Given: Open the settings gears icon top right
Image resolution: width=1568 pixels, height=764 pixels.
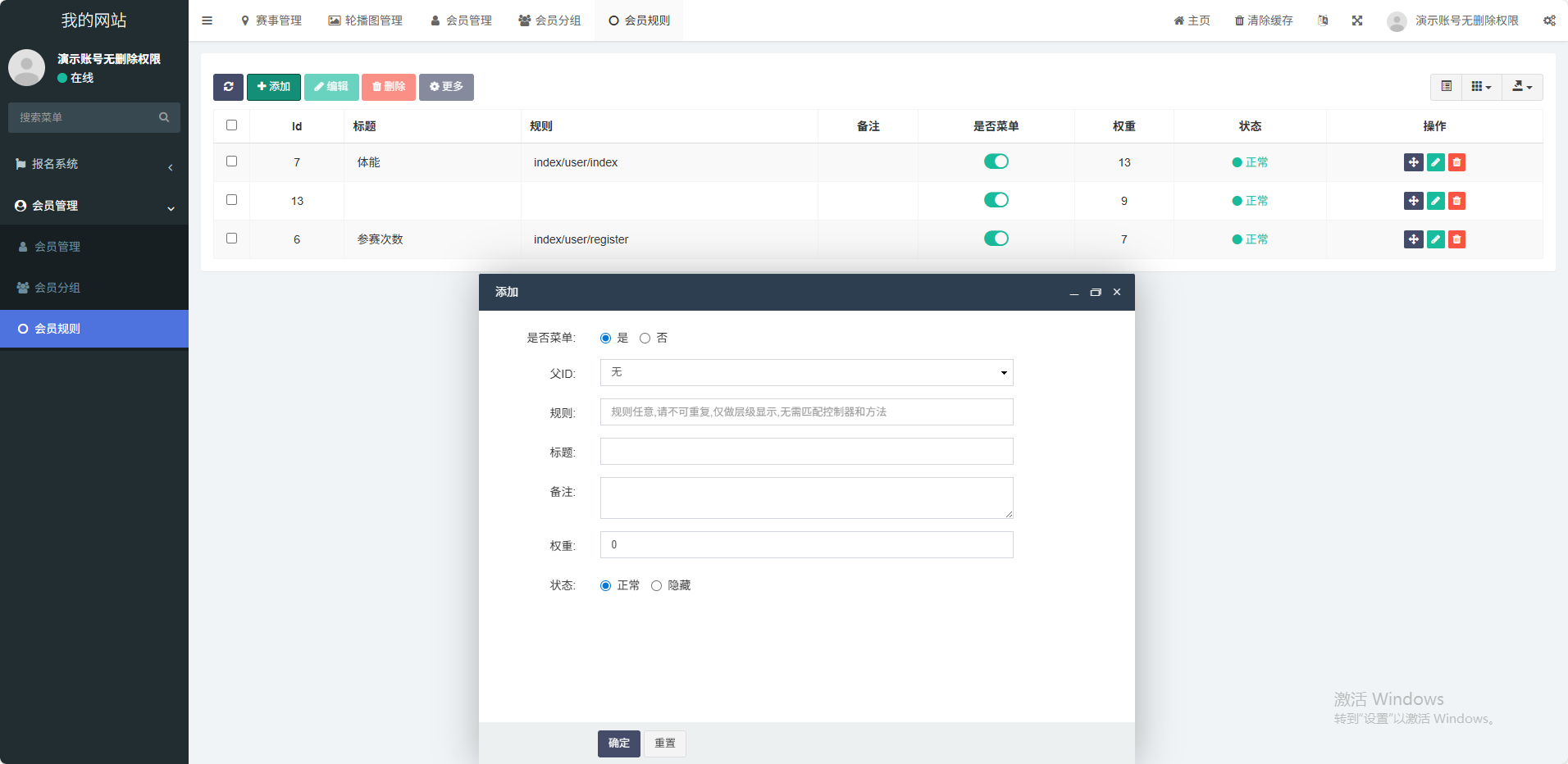Looking at the screenshot, I should click(x=1549, y=20).
